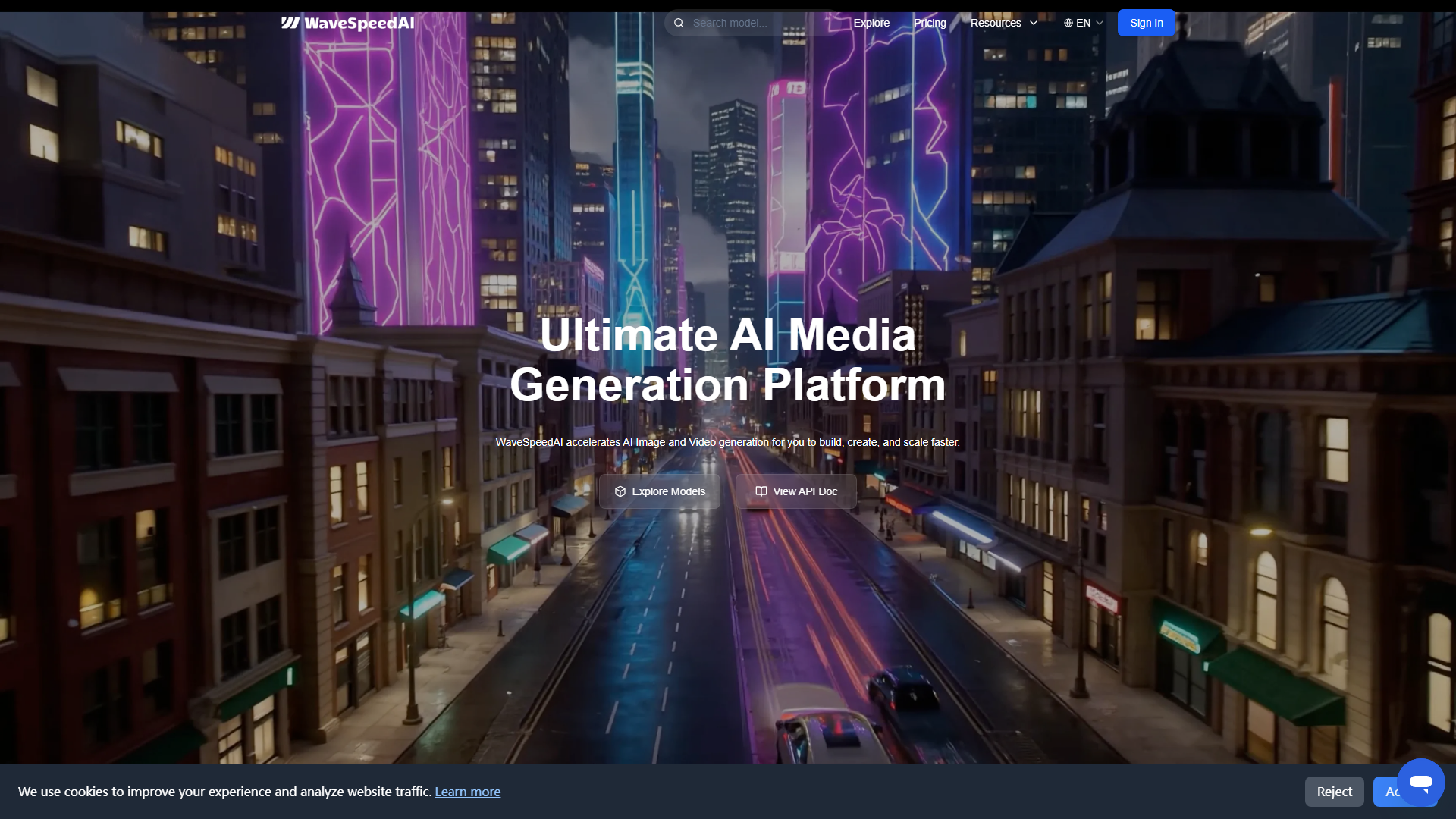Click the WaveSpeedAI wave logo icon
This screenshot has width=1456, height=819.
(x=290, y=23)
